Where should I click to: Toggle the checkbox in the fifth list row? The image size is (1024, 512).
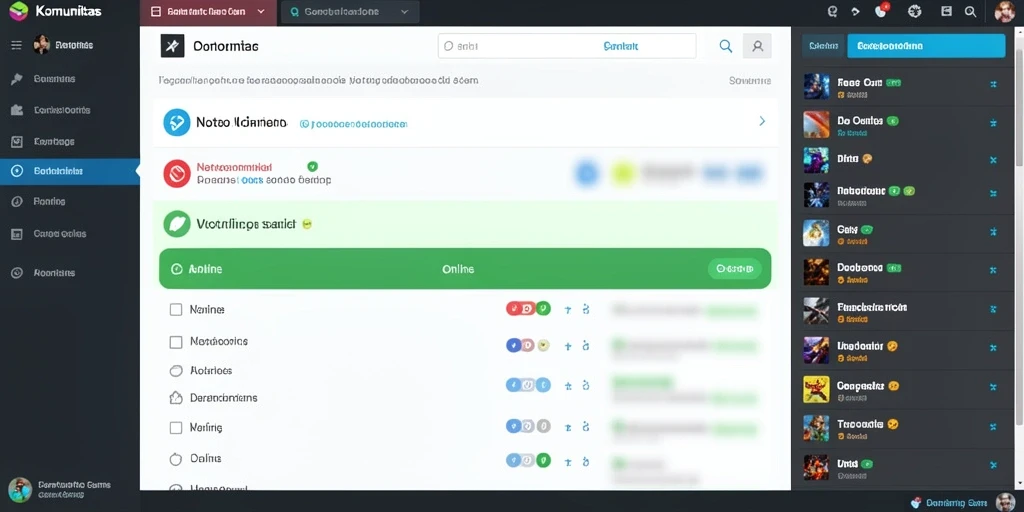tap(176, 428)
